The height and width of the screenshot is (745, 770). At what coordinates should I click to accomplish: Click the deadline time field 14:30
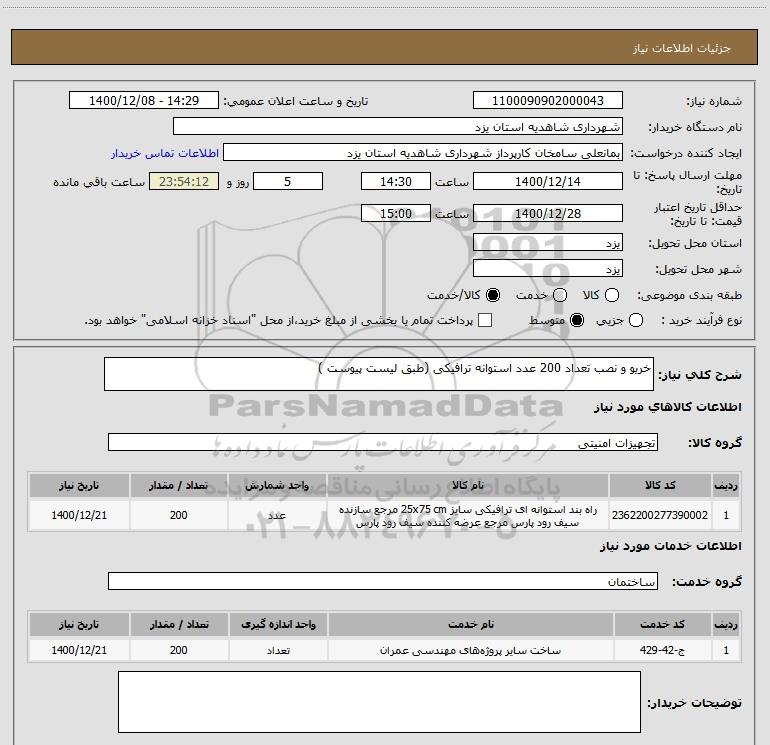(x=396, y=182)
